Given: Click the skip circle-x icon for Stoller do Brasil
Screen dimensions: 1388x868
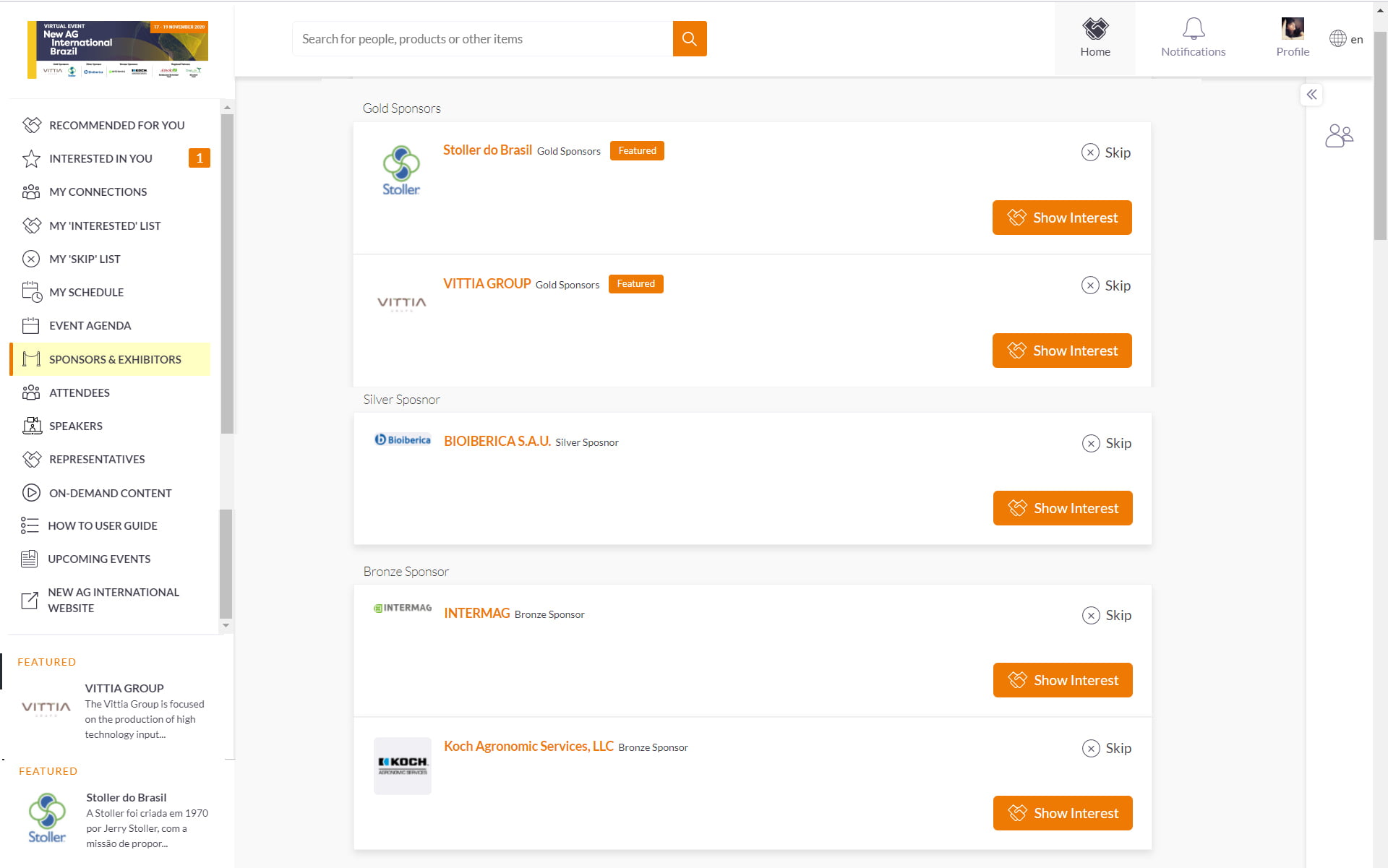Looking at the screenshot, I should point(1090,152).
